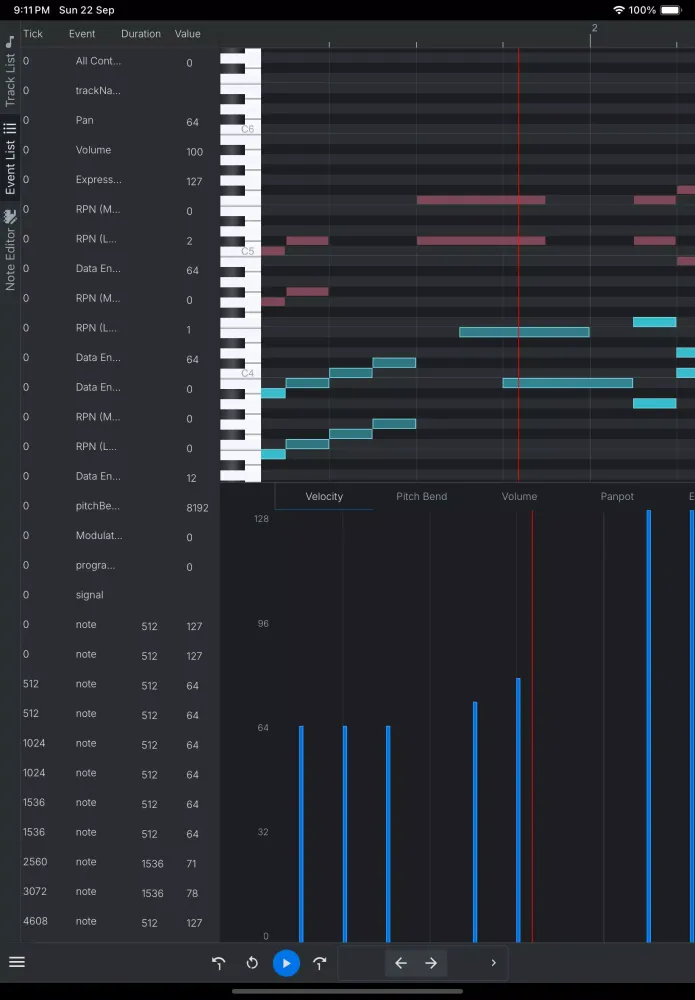Jump back one measure with the rewind icon
This screenshot has width=695, height=1000.
point(218,963)
